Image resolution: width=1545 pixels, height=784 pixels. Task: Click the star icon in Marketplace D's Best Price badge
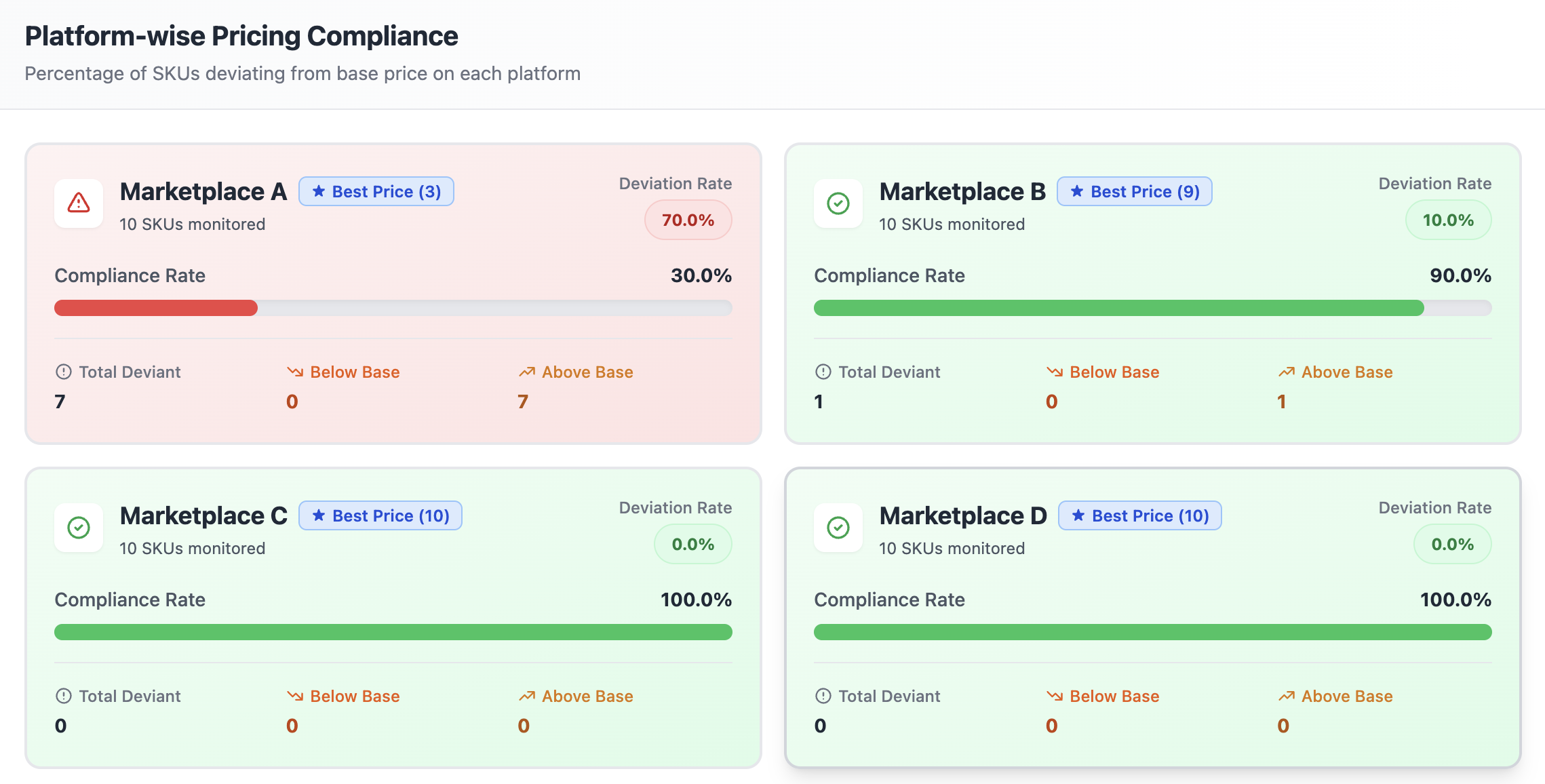pos(1078,515)
